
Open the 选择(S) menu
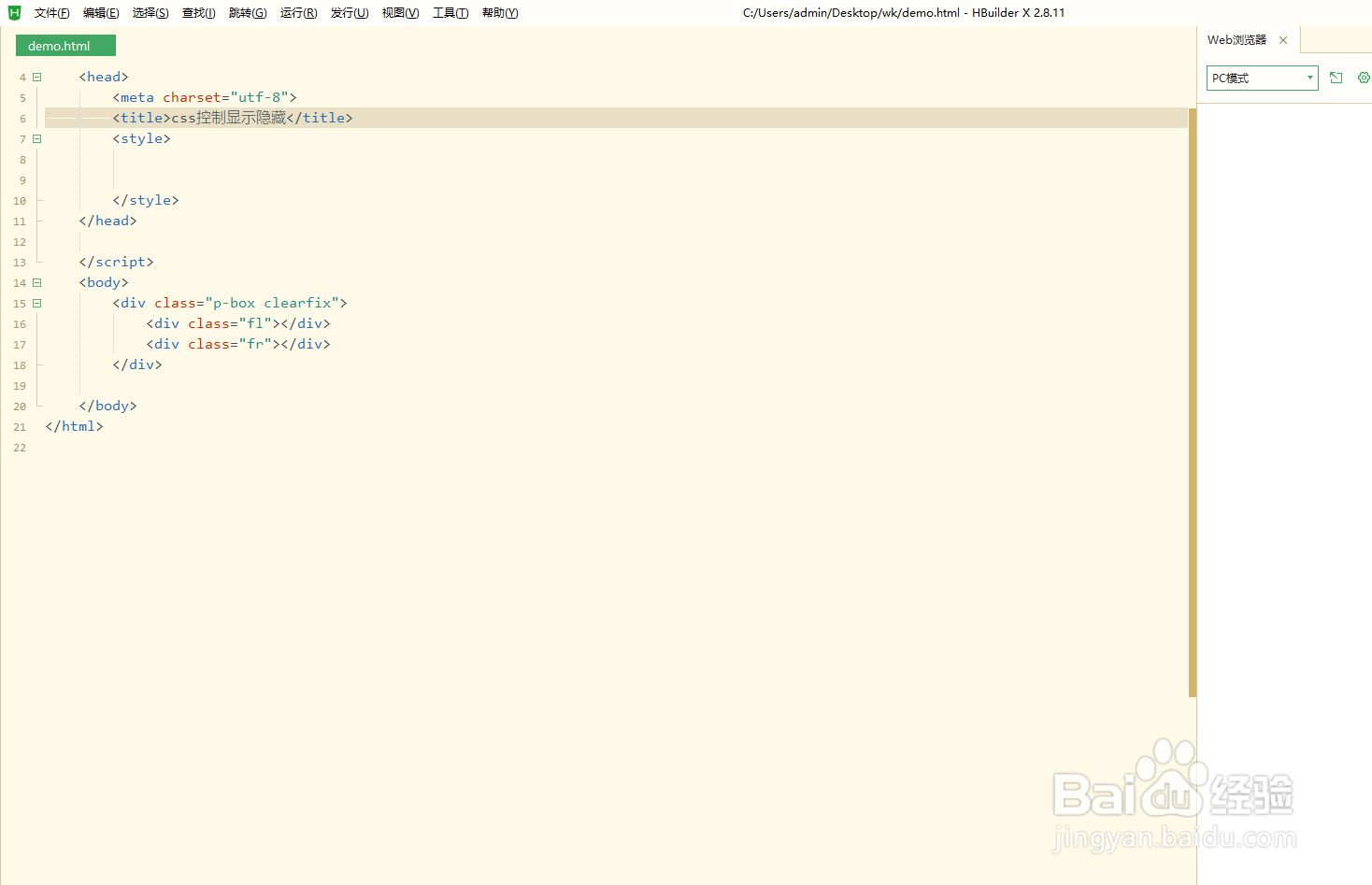click(150, 13)
